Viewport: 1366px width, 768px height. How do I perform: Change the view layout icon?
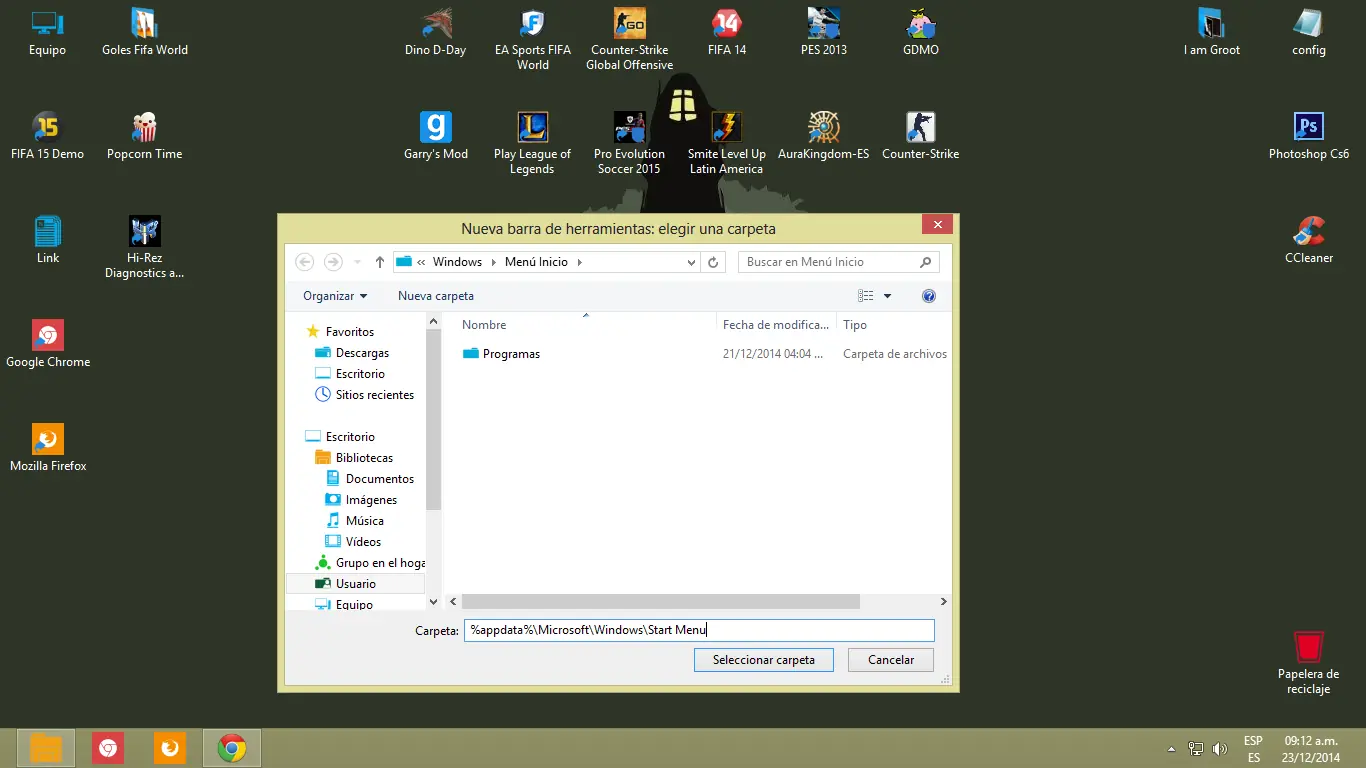[x=866, y=296]
